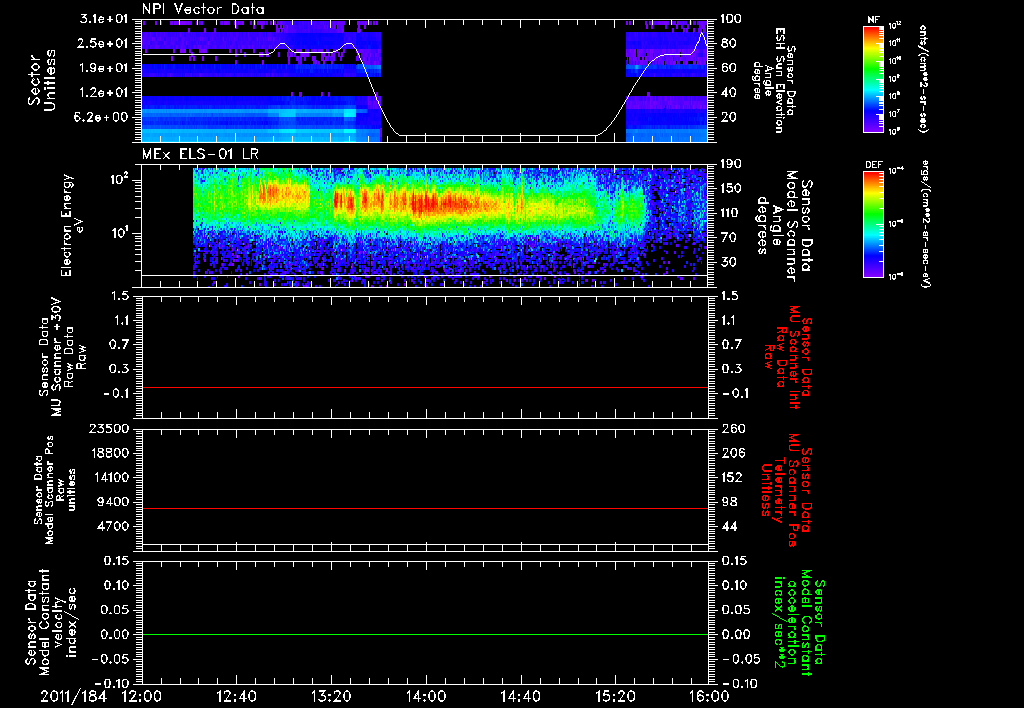Viewport: 1024px width, 708px height.
Task: Click the 'ergs/(cm**2-sr-sec-eV)' color bar unit label
Action: pos(925,224)
